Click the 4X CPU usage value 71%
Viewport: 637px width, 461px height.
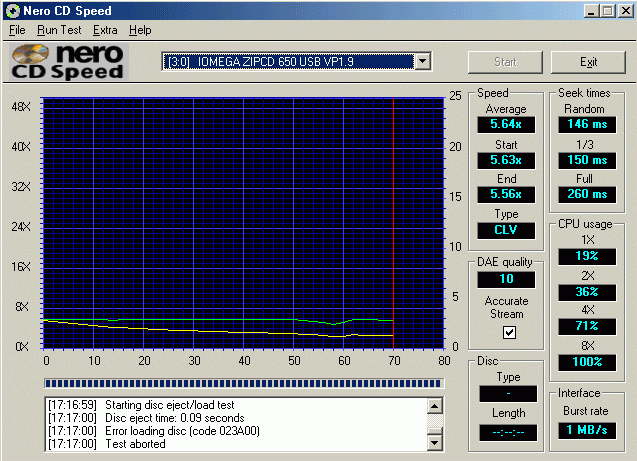(x=587, y=326)
